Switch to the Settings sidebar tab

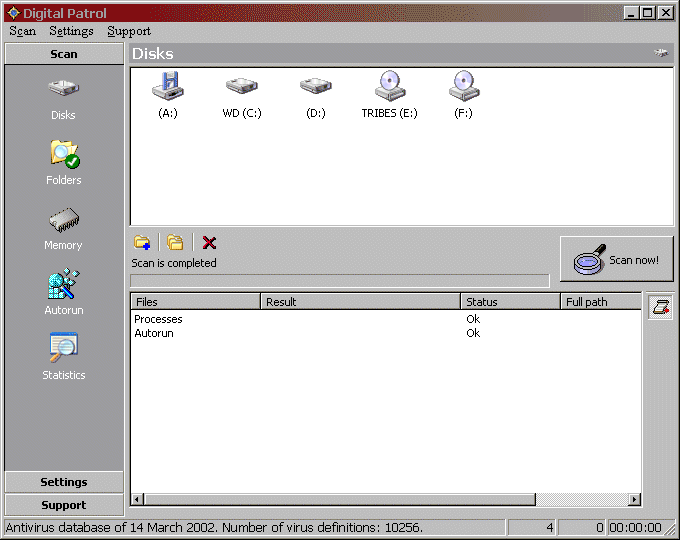click(64, 482)
